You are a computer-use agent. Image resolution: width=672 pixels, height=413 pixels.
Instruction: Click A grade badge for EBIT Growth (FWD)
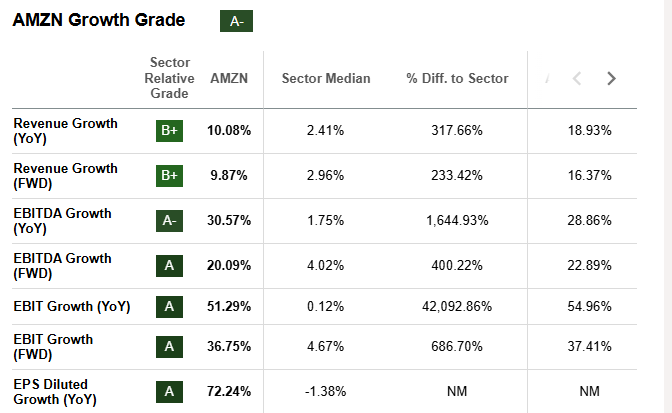tap(169, 346)
